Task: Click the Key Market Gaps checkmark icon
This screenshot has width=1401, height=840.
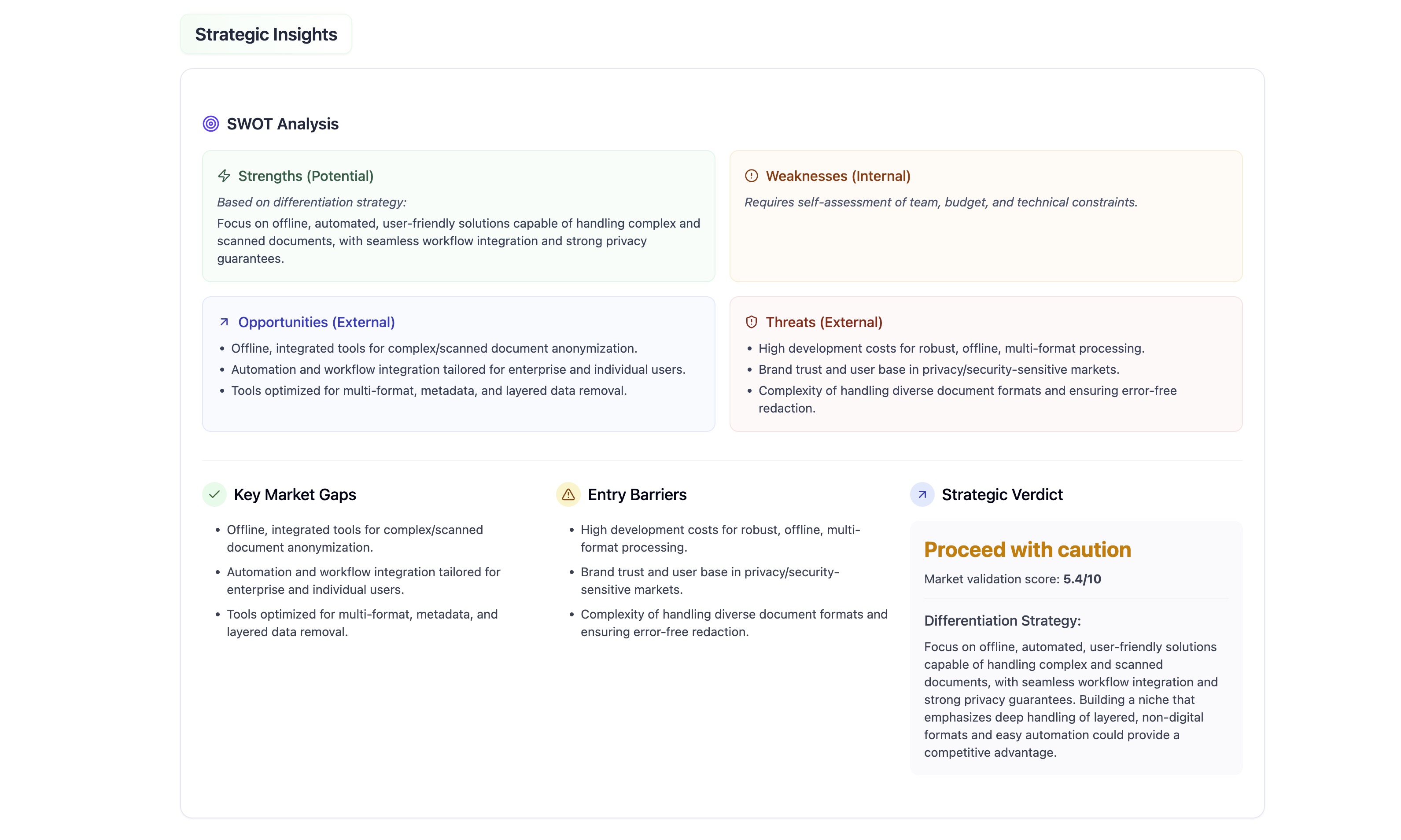Action: [x=214, y=495]
